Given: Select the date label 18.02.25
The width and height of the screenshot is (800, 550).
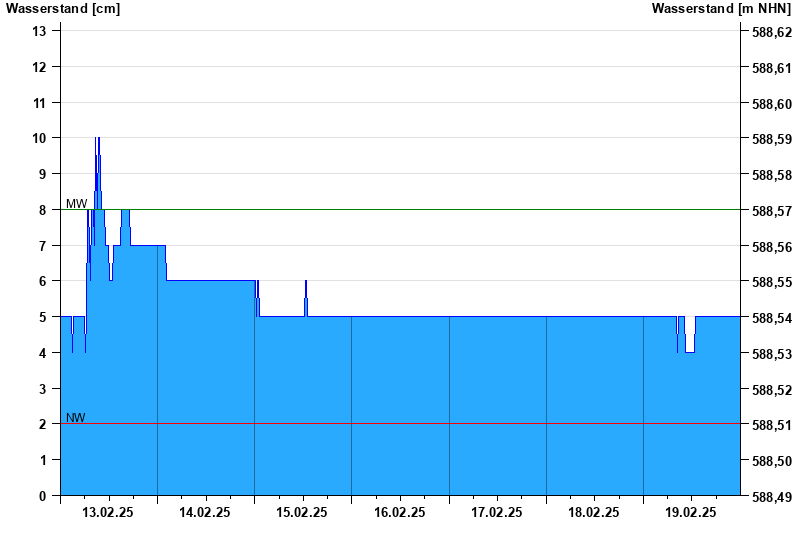Looking at the screenshot, I should (594, 512).
